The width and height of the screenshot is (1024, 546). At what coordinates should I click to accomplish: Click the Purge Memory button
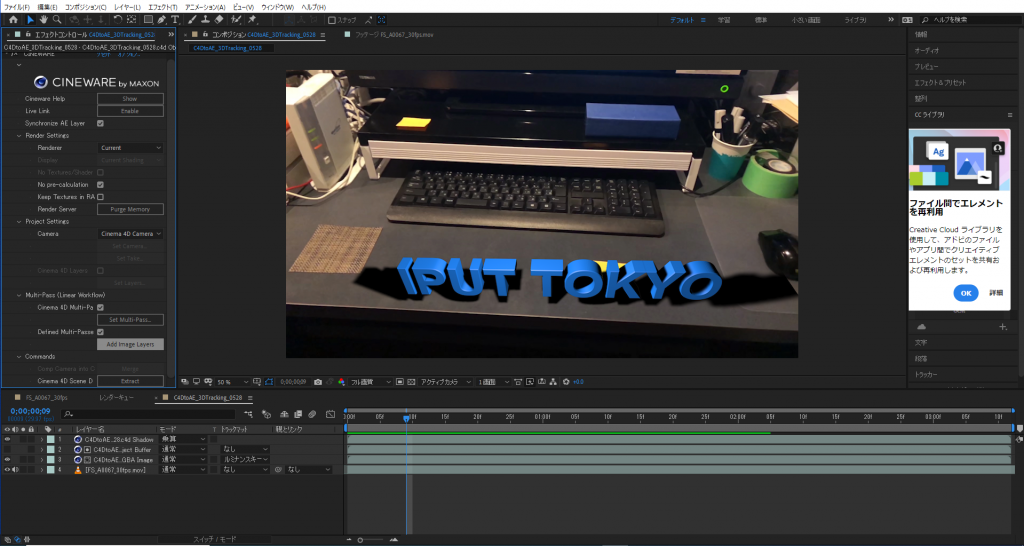130,210
